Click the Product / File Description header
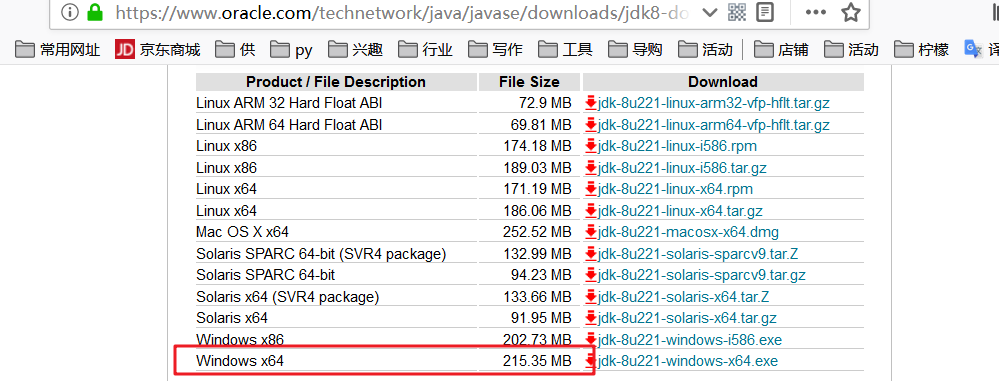This screenshot has height=381, width=999. pyautogui.click(x=336, y=82)
